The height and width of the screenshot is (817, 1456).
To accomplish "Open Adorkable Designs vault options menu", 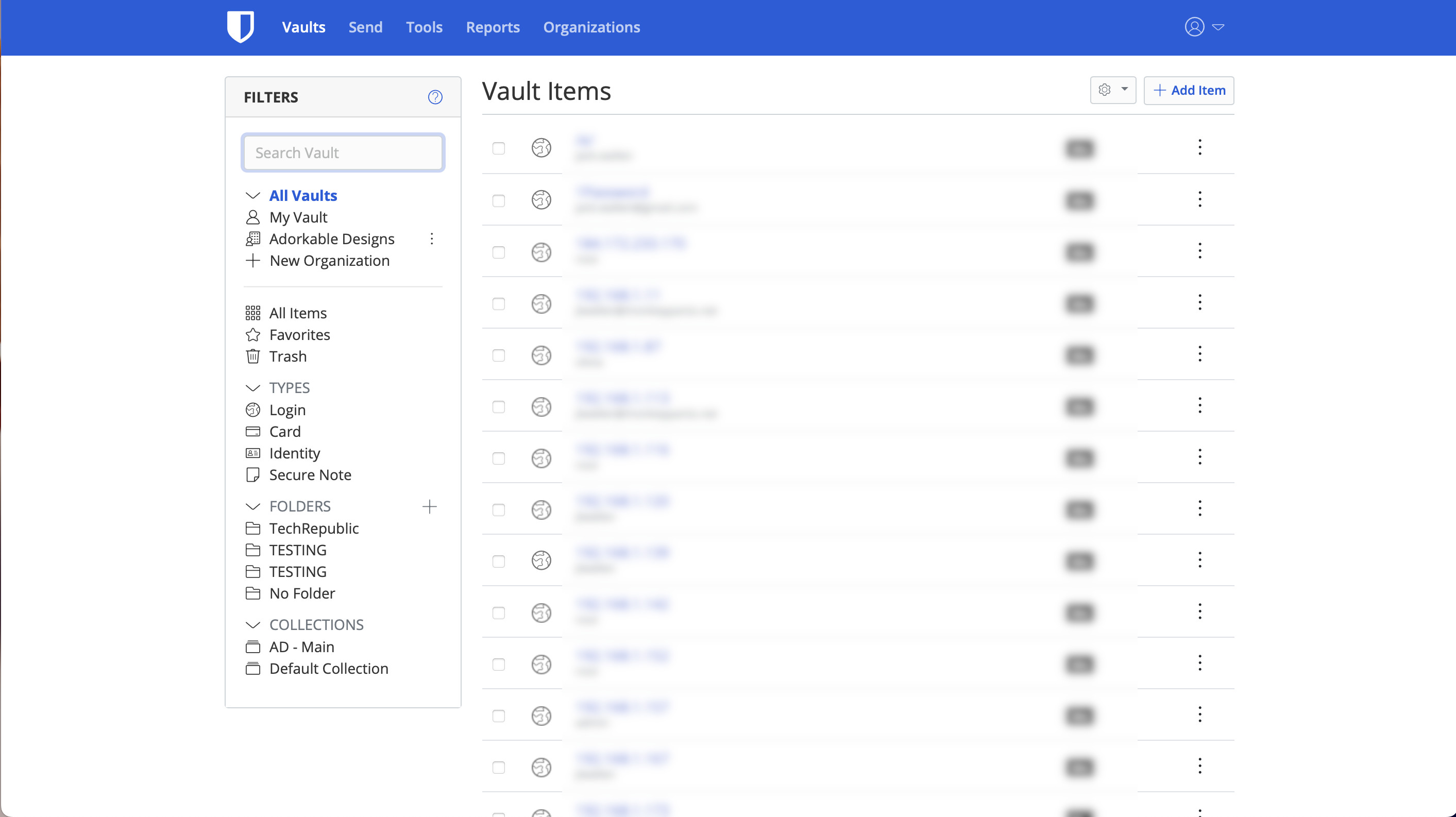I will pyautogui.click(x=432, y=239).
